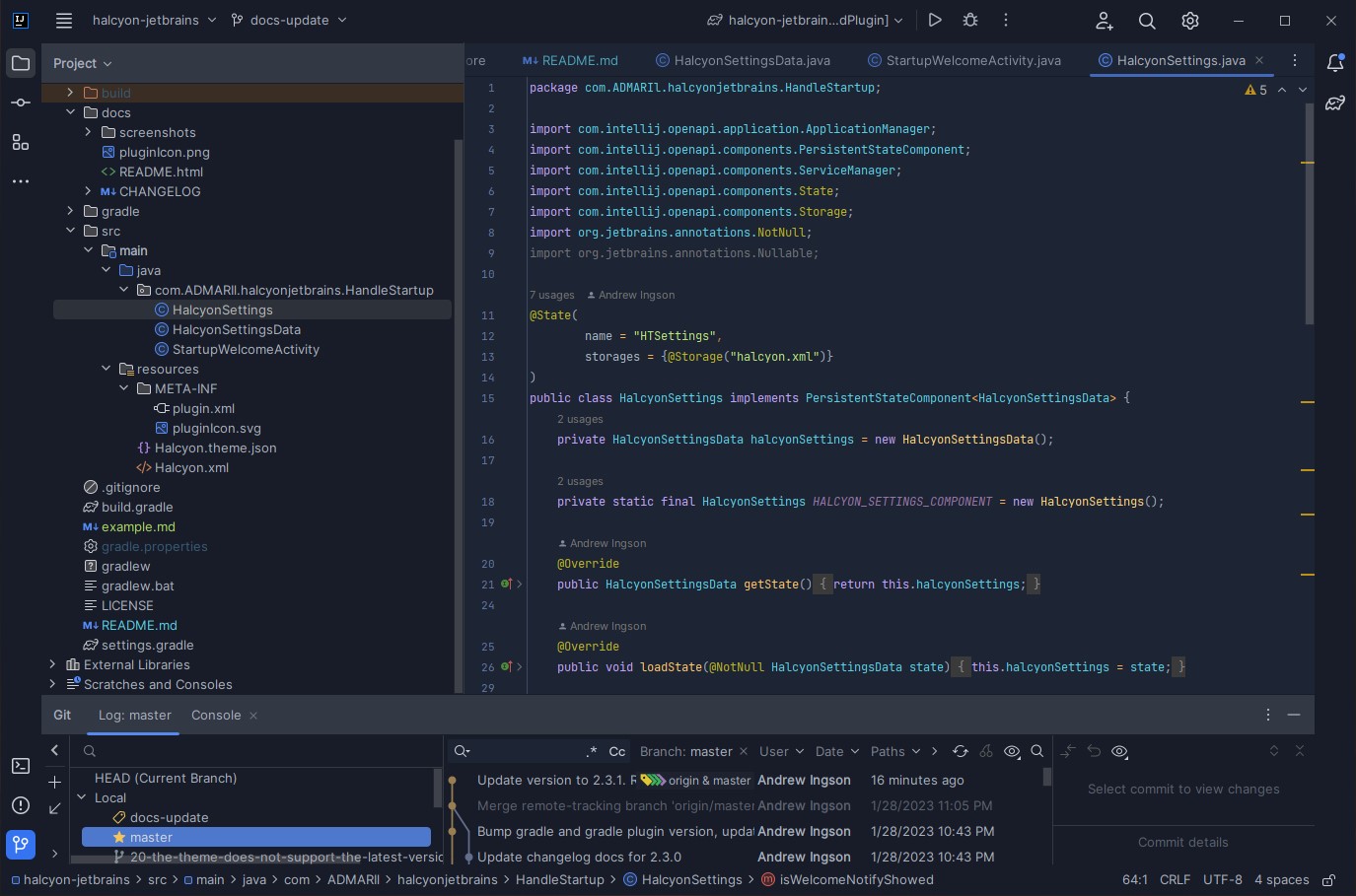Open Date filter dropdown in Git log

(837, 751)
